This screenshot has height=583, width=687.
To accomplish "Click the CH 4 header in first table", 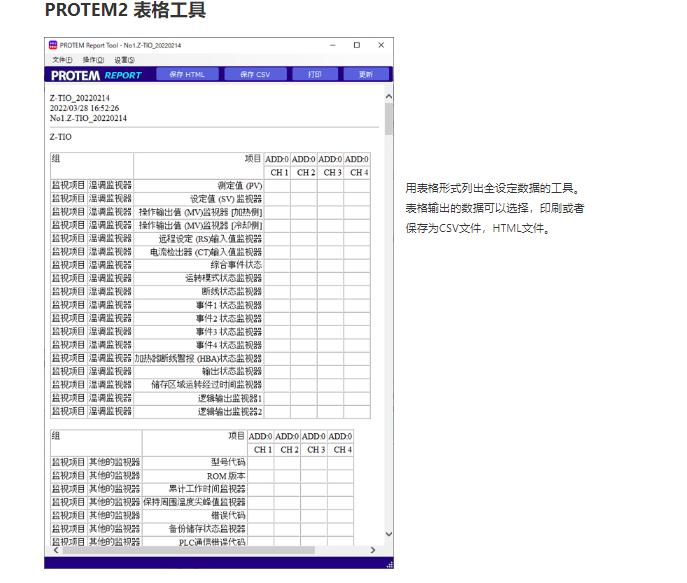I will (x=359, y=173).
